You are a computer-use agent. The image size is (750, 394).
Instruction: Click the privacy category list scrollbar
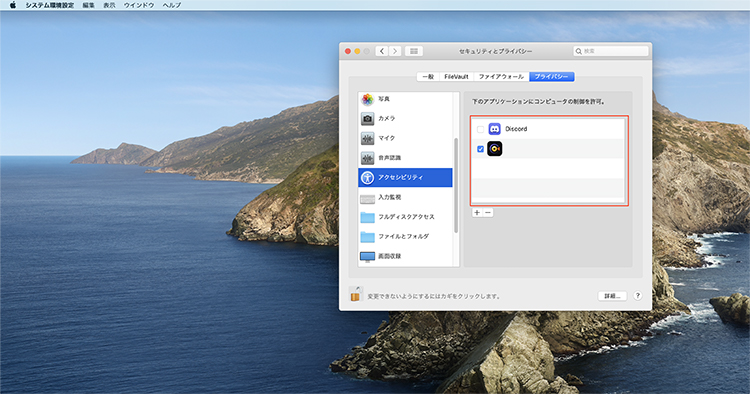(456, 186)
